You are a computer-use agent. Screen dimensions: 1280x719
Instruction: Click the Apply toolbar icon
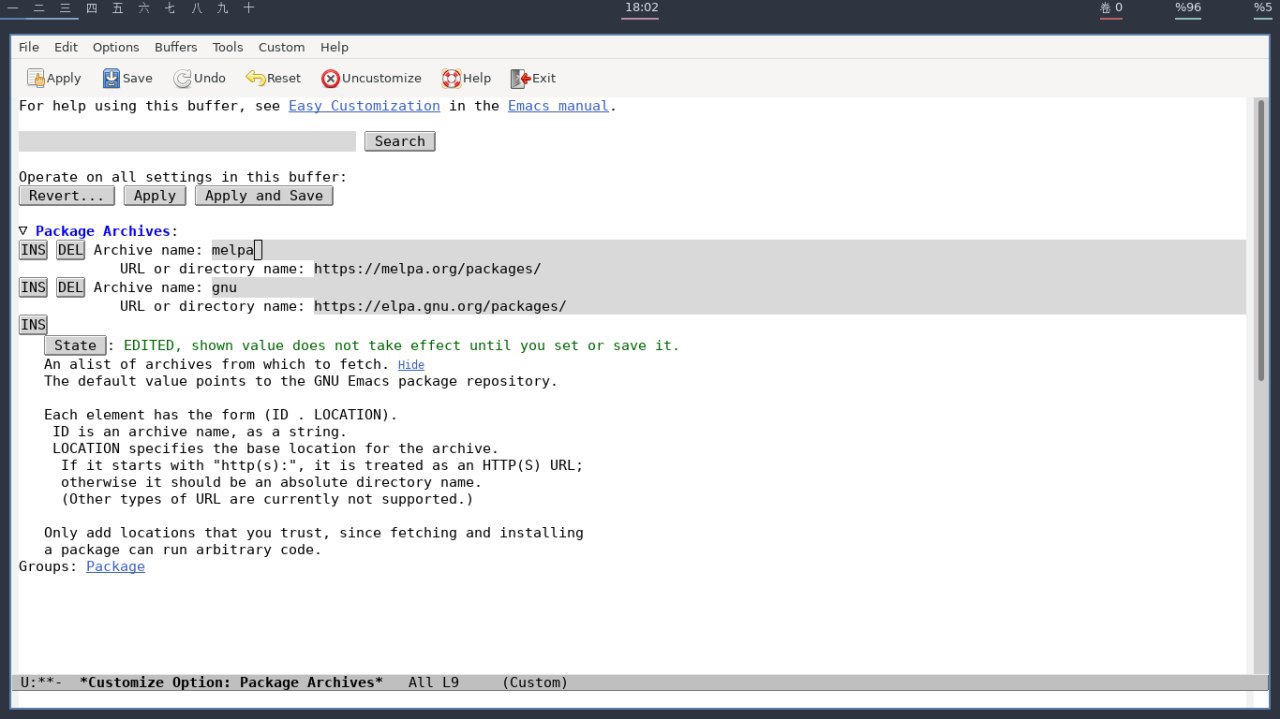(53, 78)
